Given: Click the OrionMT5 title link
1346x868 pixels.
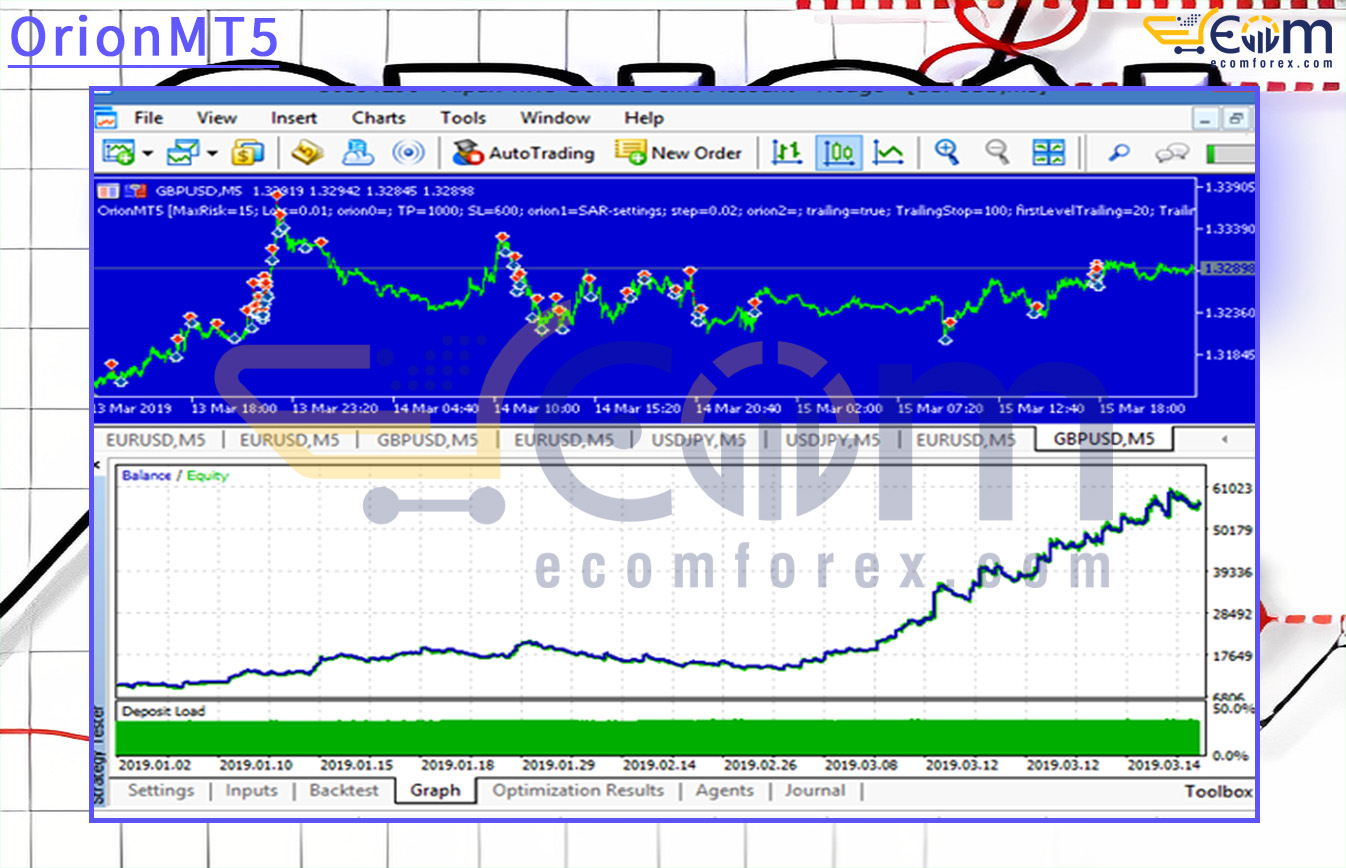Looking at the screenshot, I should [143, 39].
